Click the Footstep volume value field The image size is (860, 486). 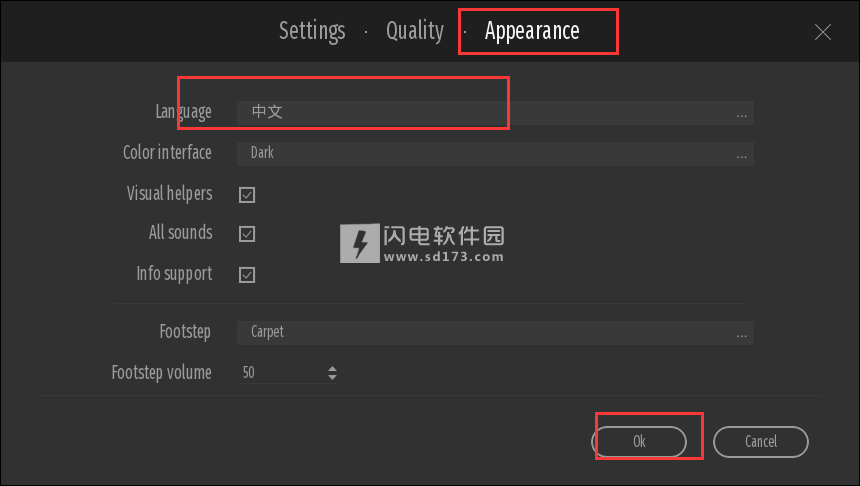(x=282, y=373)
